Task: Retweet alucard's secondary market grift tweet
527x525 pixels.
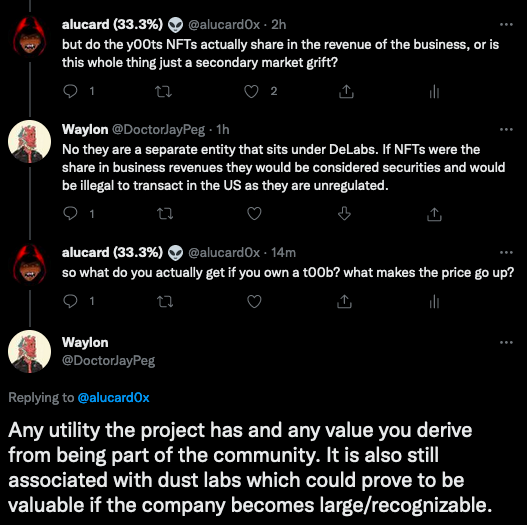Action: (x=163, y=91)
